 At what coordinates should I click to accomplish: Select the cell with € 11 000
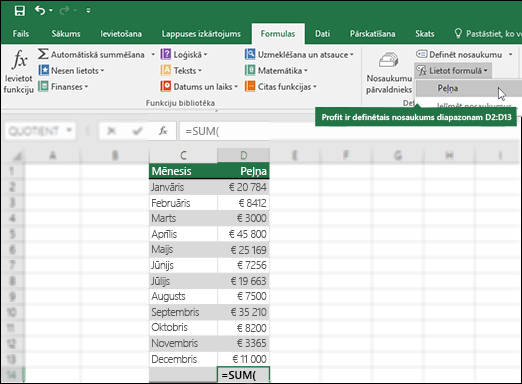point(244,359)
